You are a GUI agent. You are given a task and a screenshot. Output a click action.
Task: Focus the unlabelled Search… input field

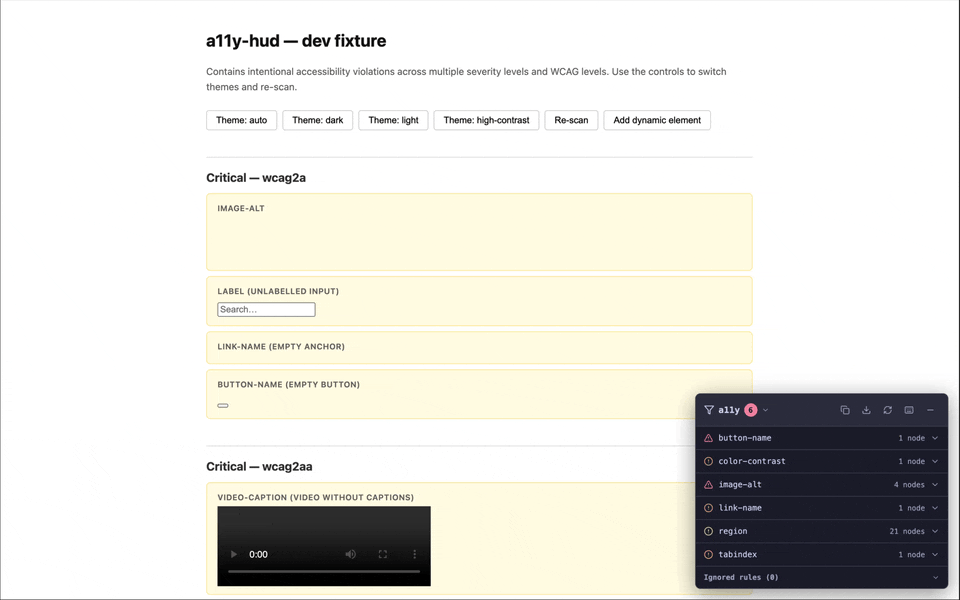tap(266, 310)
